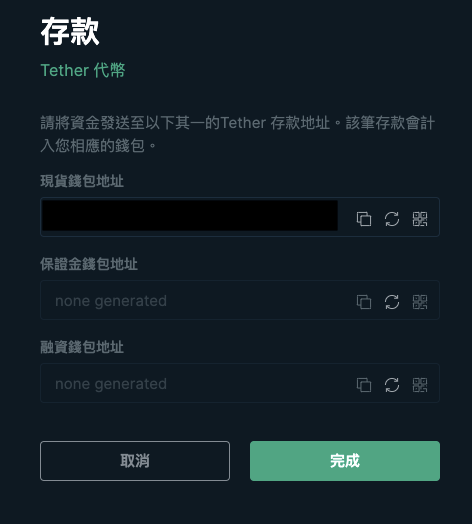Click the 融資錢包地址 label

(x=82, y=347)
